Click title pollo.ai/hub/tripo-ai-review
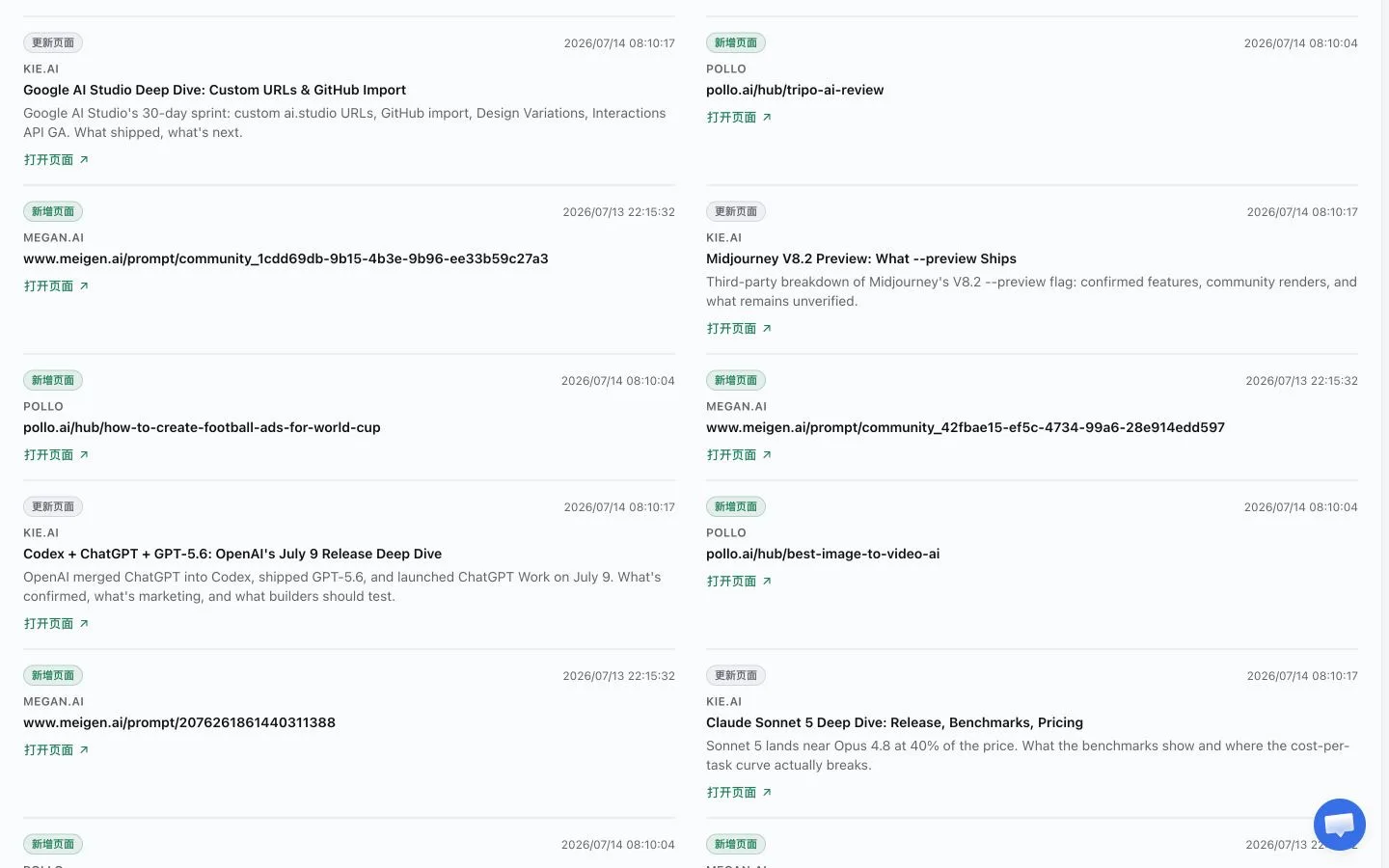The width and height of the screenshot is (1389, 868). (x=795, y=90)
